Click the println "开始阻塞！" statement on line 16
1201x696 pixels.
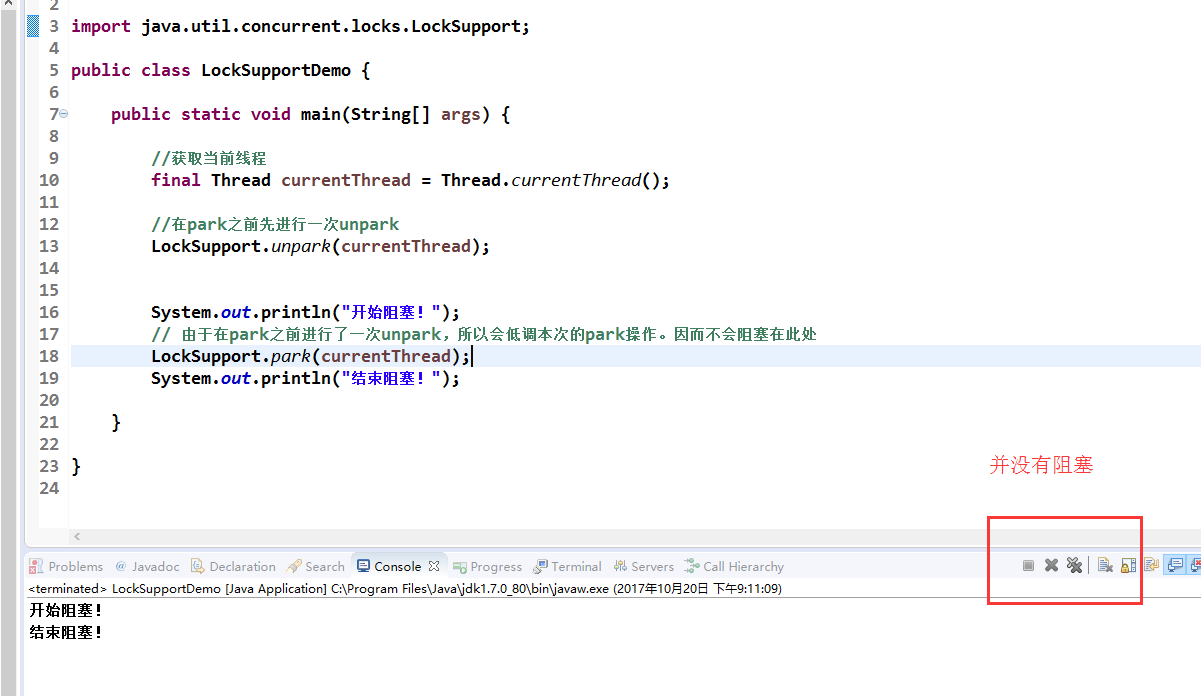pyautogui.click(x=306, y=312)
